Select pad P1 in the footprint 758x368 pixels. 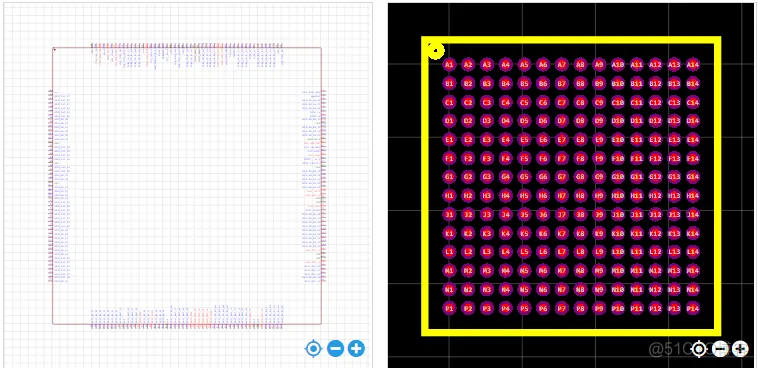[449, 309]
